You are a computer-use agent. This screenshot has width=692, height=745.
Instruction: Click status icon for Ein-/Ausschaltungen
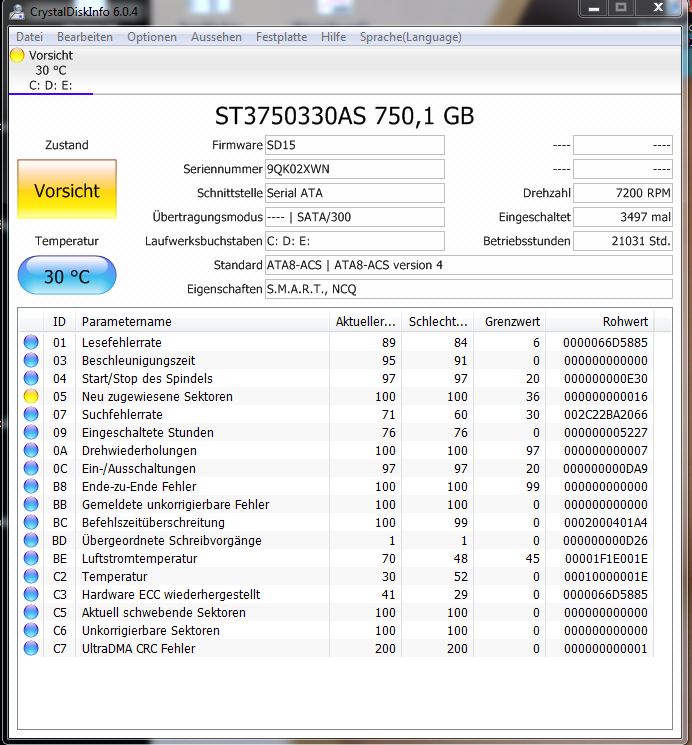click(31, 468)
